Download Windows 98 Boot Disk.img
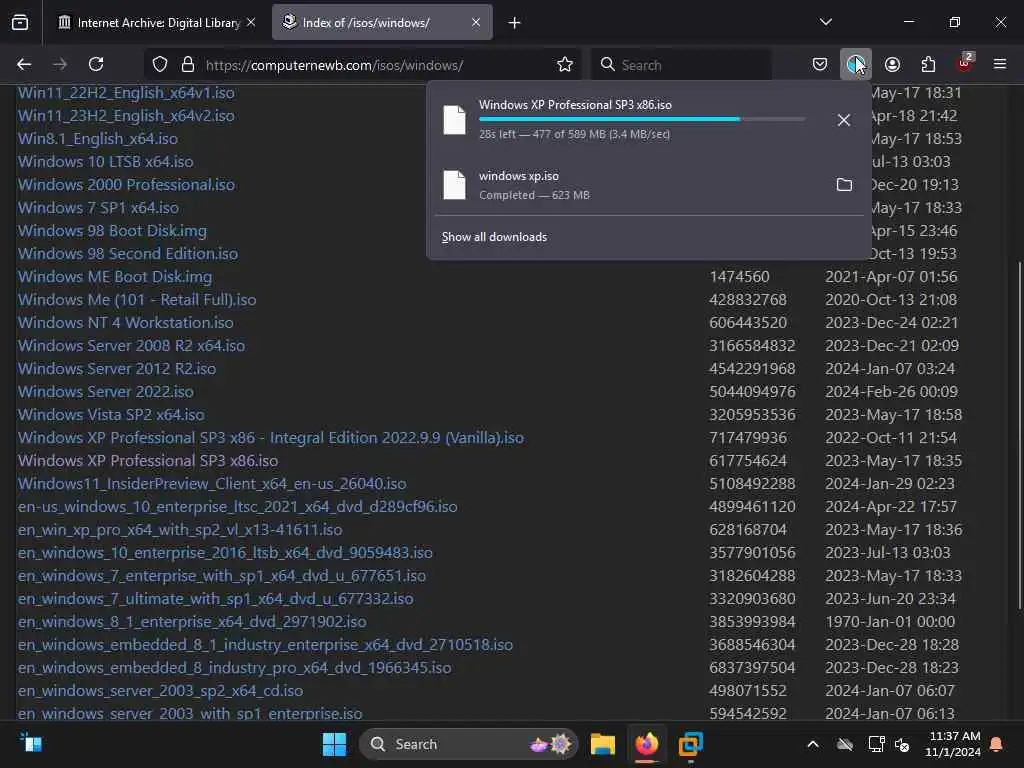Viewport: 1024px width, 768px height. coord(112,231)
